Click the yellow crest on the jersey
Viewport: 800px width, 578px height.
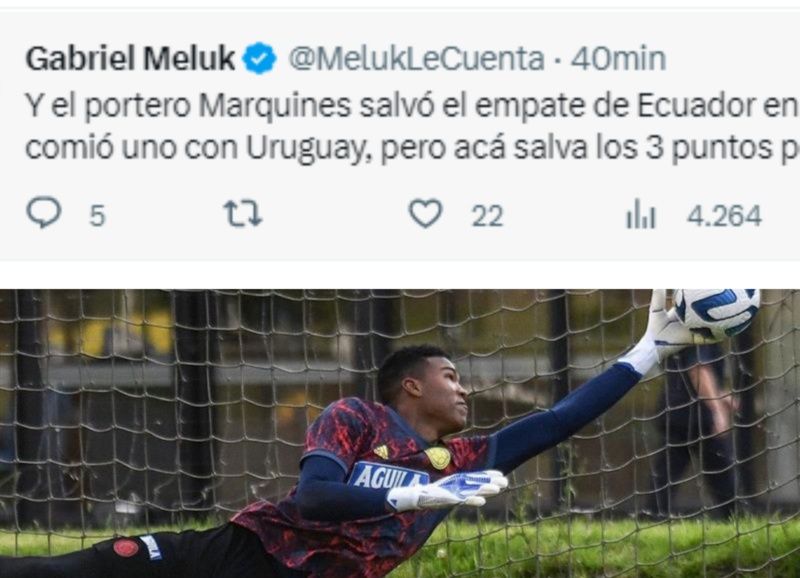click(438, 457)
